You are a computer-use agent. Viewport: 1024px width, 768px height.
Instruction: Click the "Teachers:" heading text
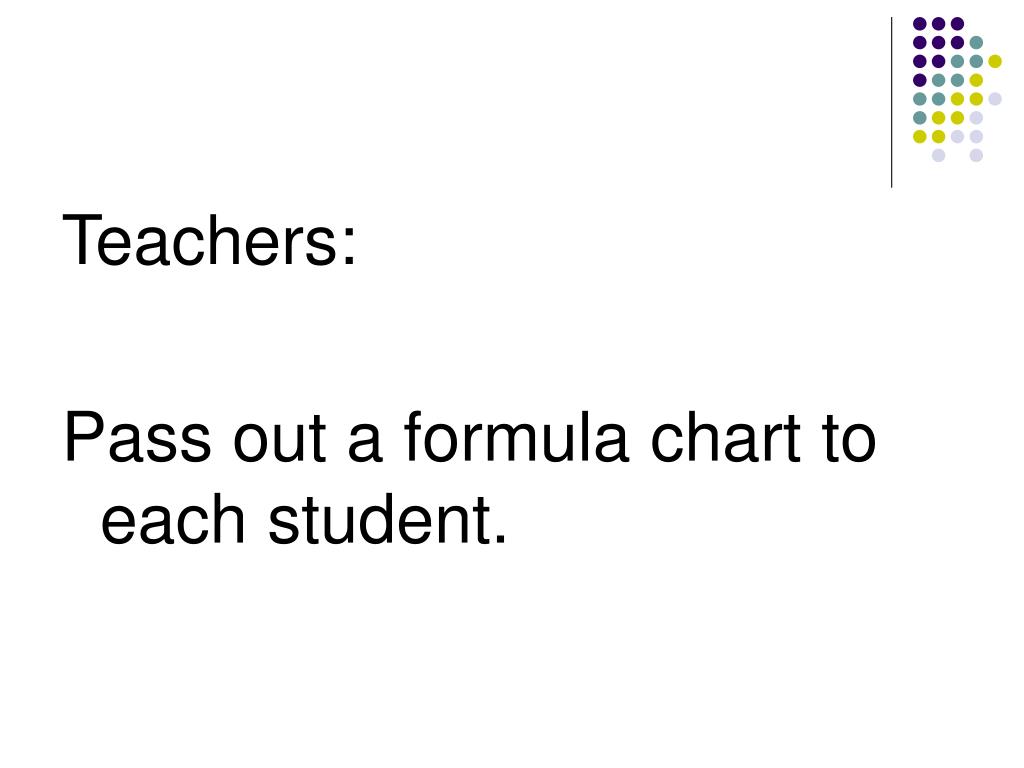pos(210,240)
